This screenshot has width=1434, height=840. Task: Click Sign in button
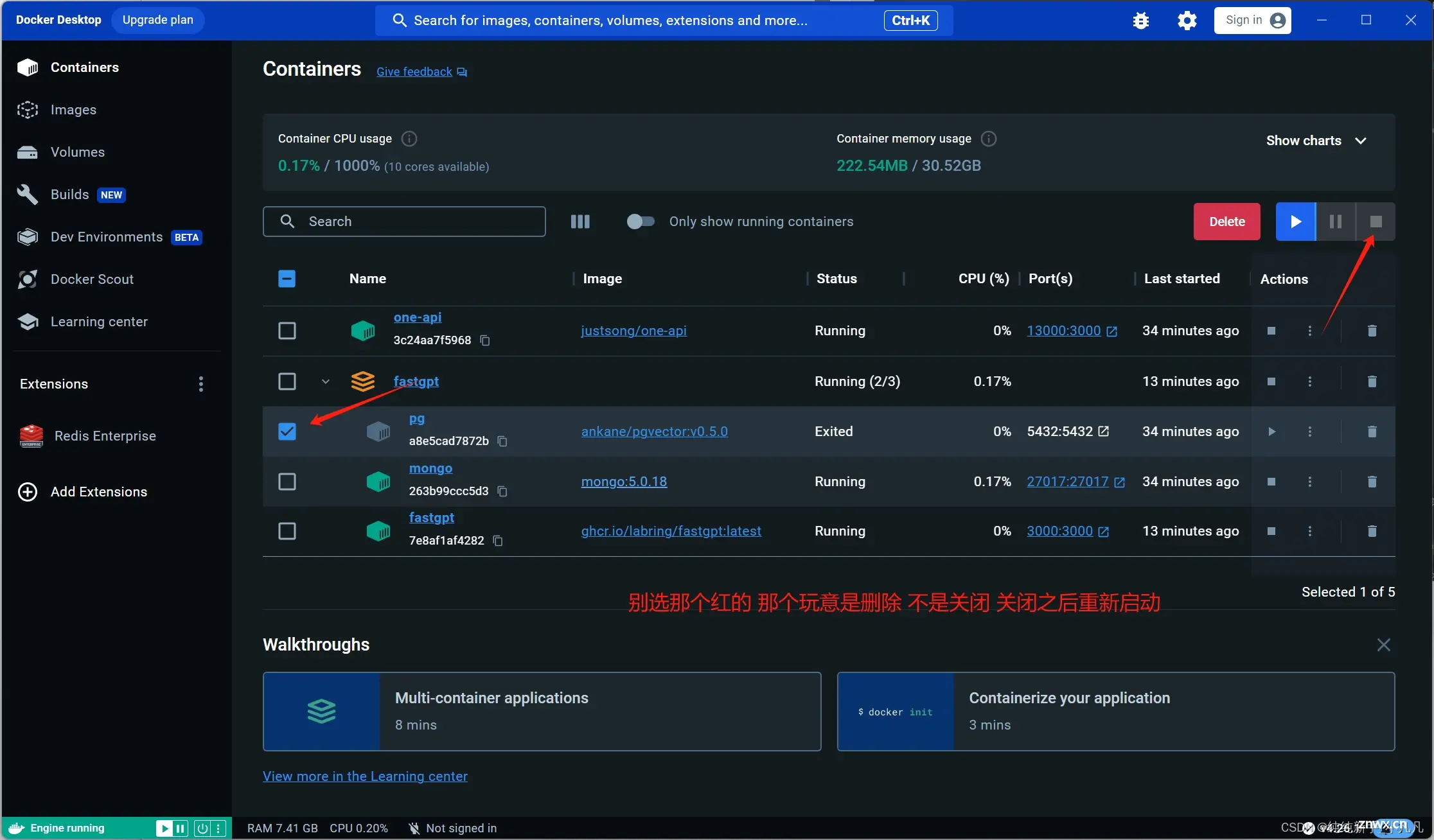(1252, 21)
